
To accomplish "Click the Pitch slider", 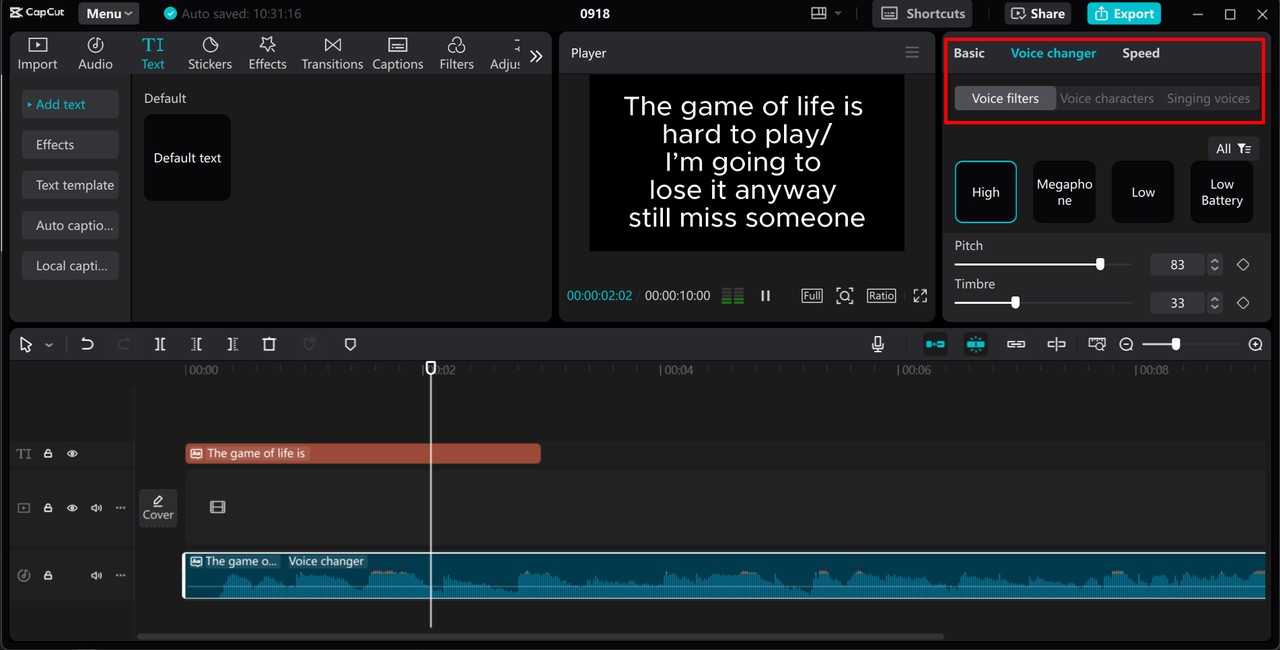I will 1043,265.
